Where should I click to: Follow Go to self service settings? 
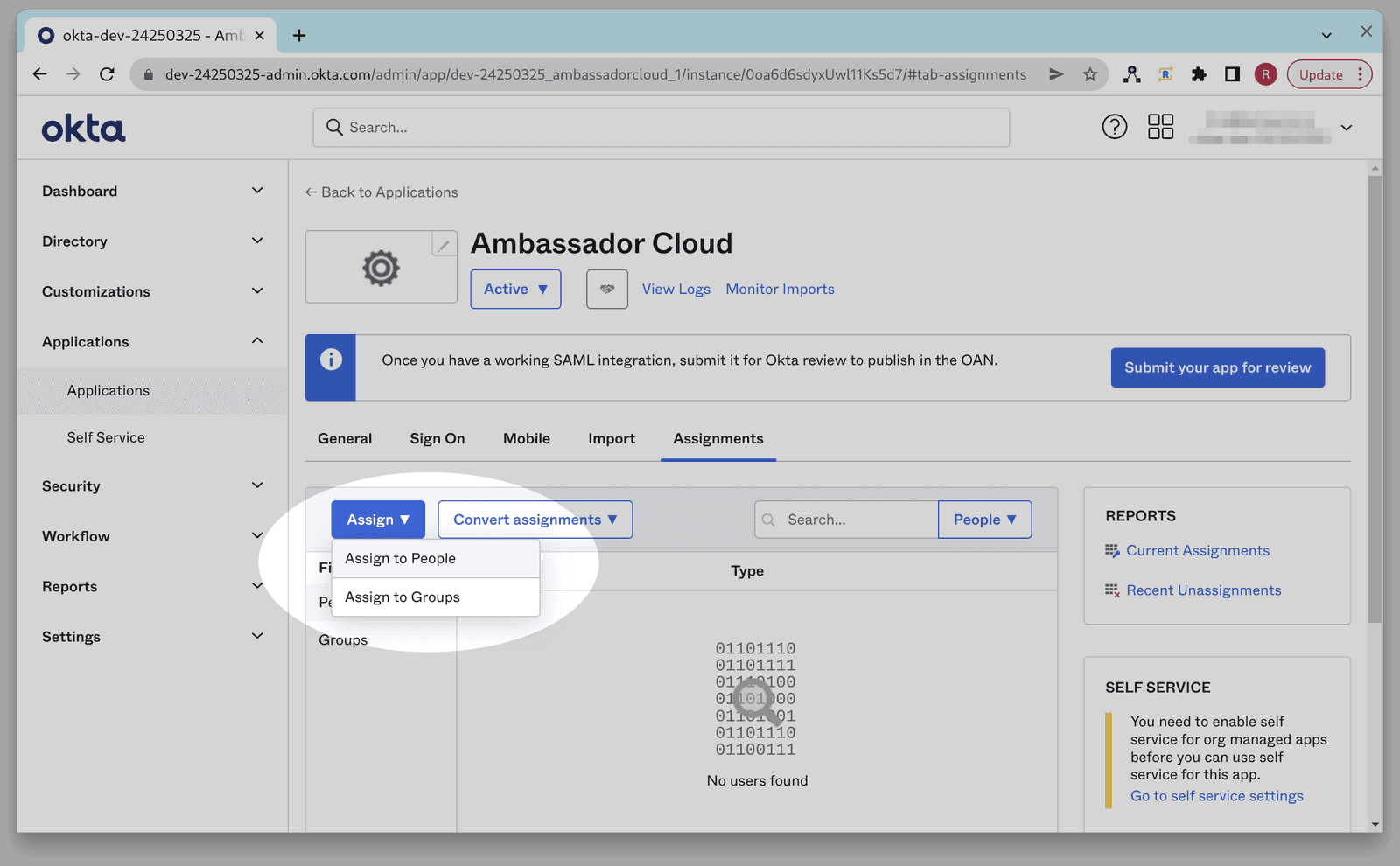[x=1217, y=796]
